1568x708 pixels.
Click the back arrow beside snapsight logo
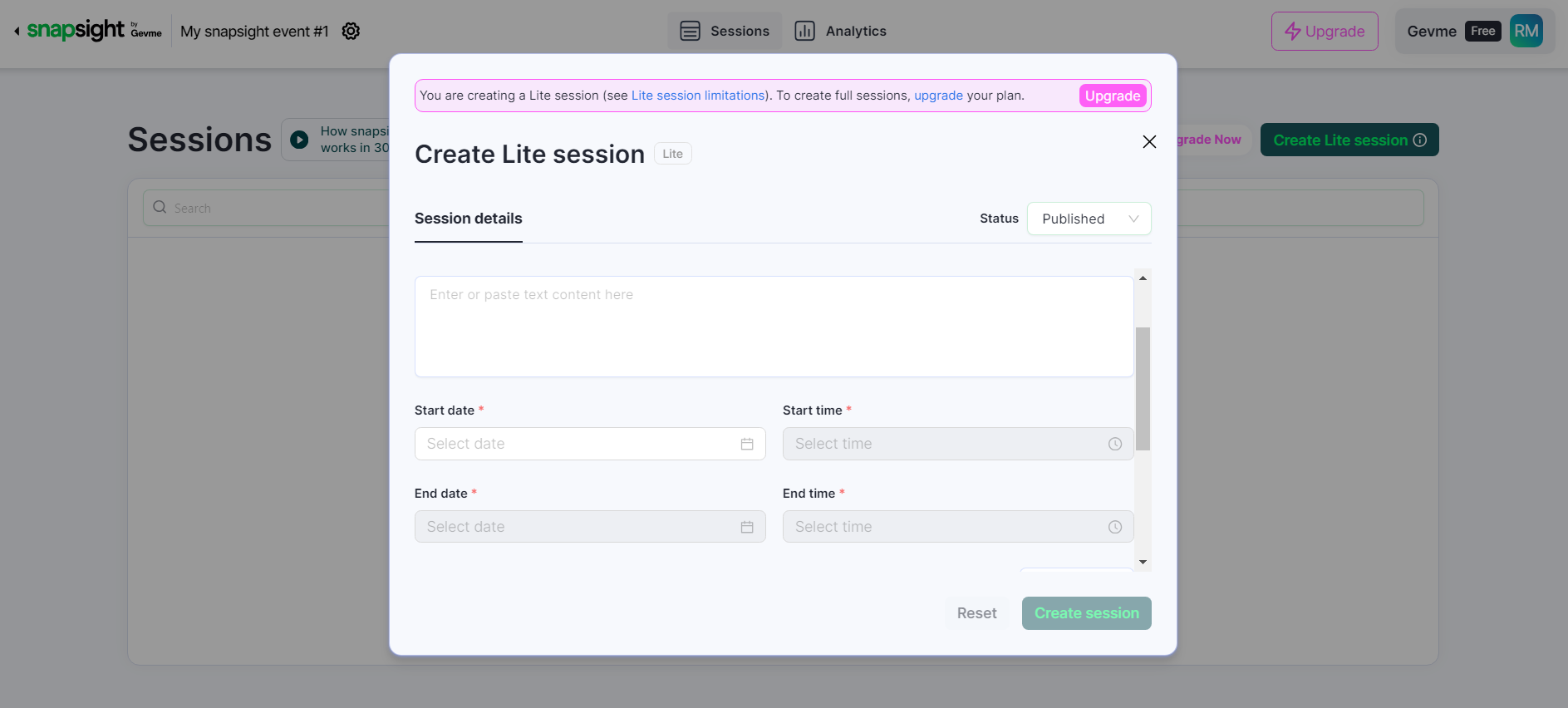tap(17, 32)
